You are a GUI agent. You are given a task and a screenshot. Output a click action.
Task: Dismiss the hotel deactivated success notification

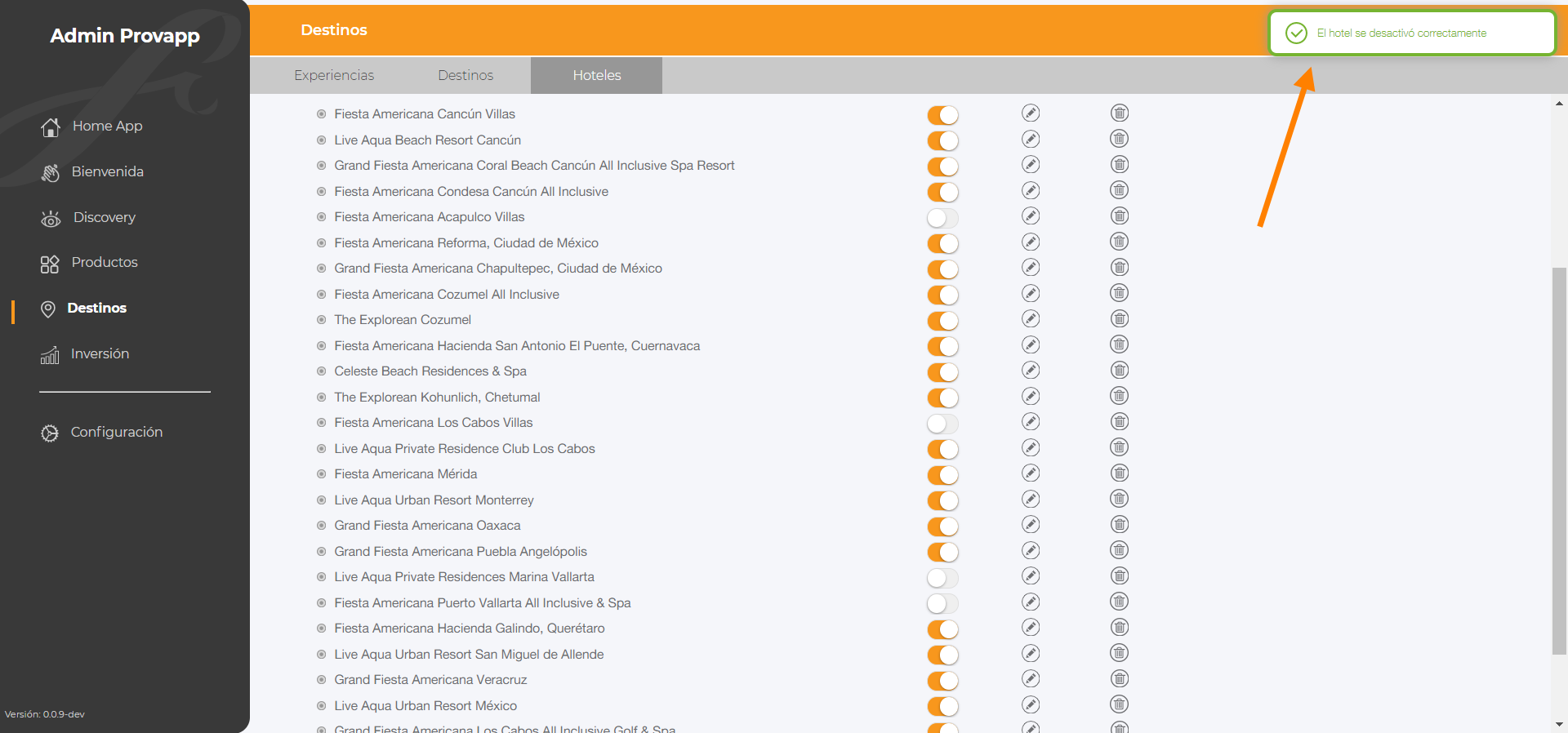(1412, 33)
